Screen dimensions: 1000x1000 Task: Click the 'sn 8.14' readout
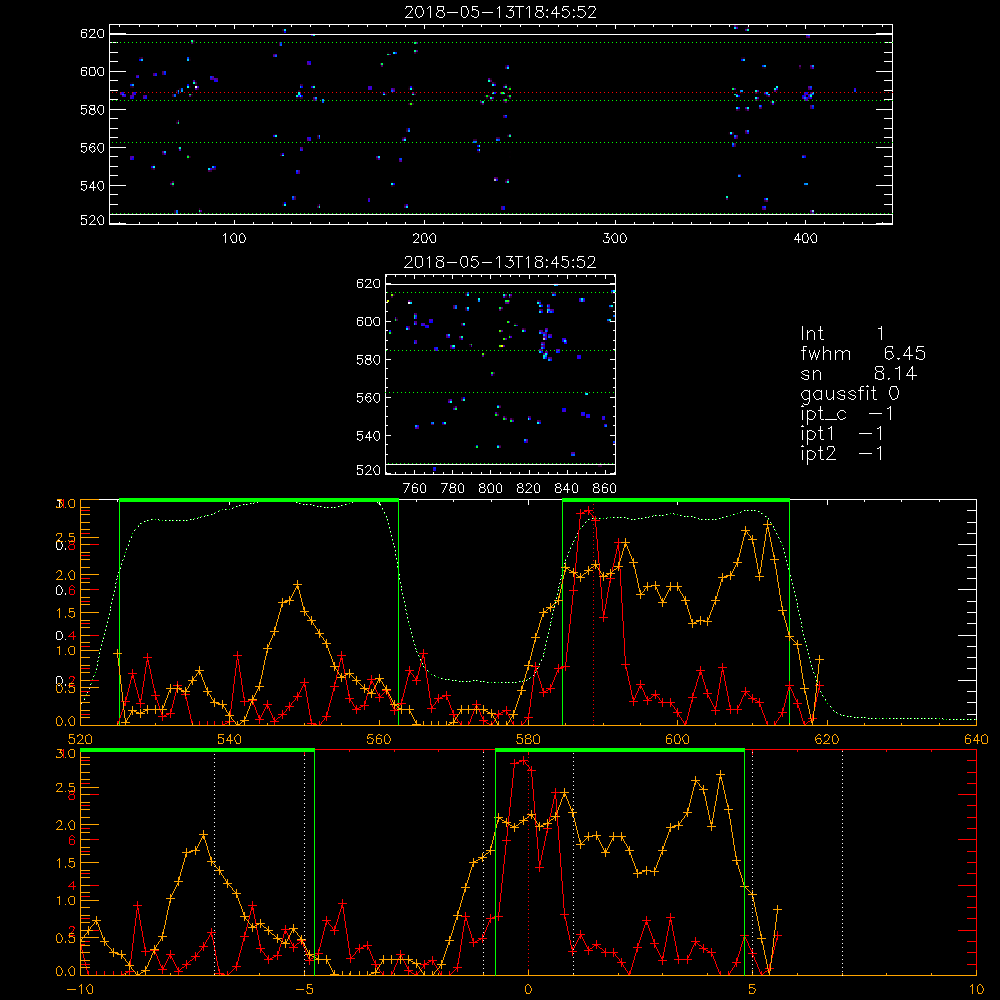click(x=858, y=373)
